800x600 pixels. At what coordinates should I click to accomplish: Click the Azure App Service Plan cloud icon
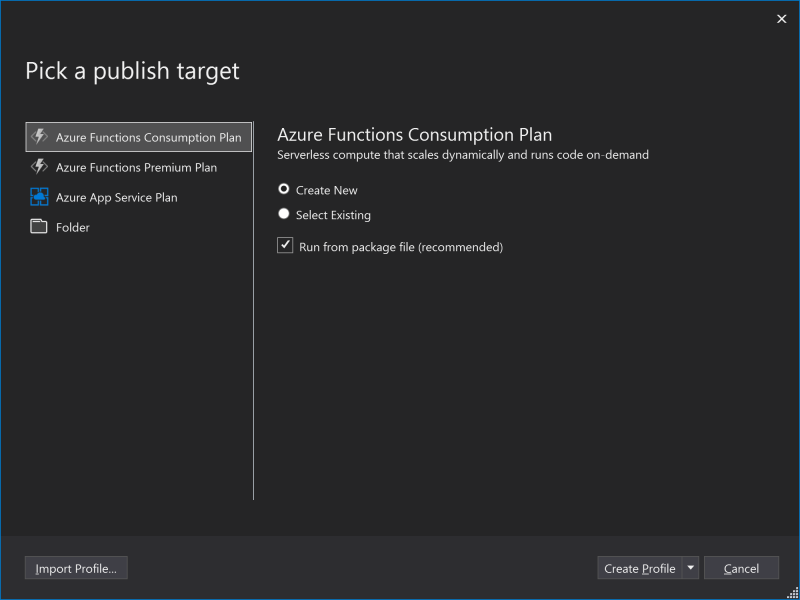(39, 197)
